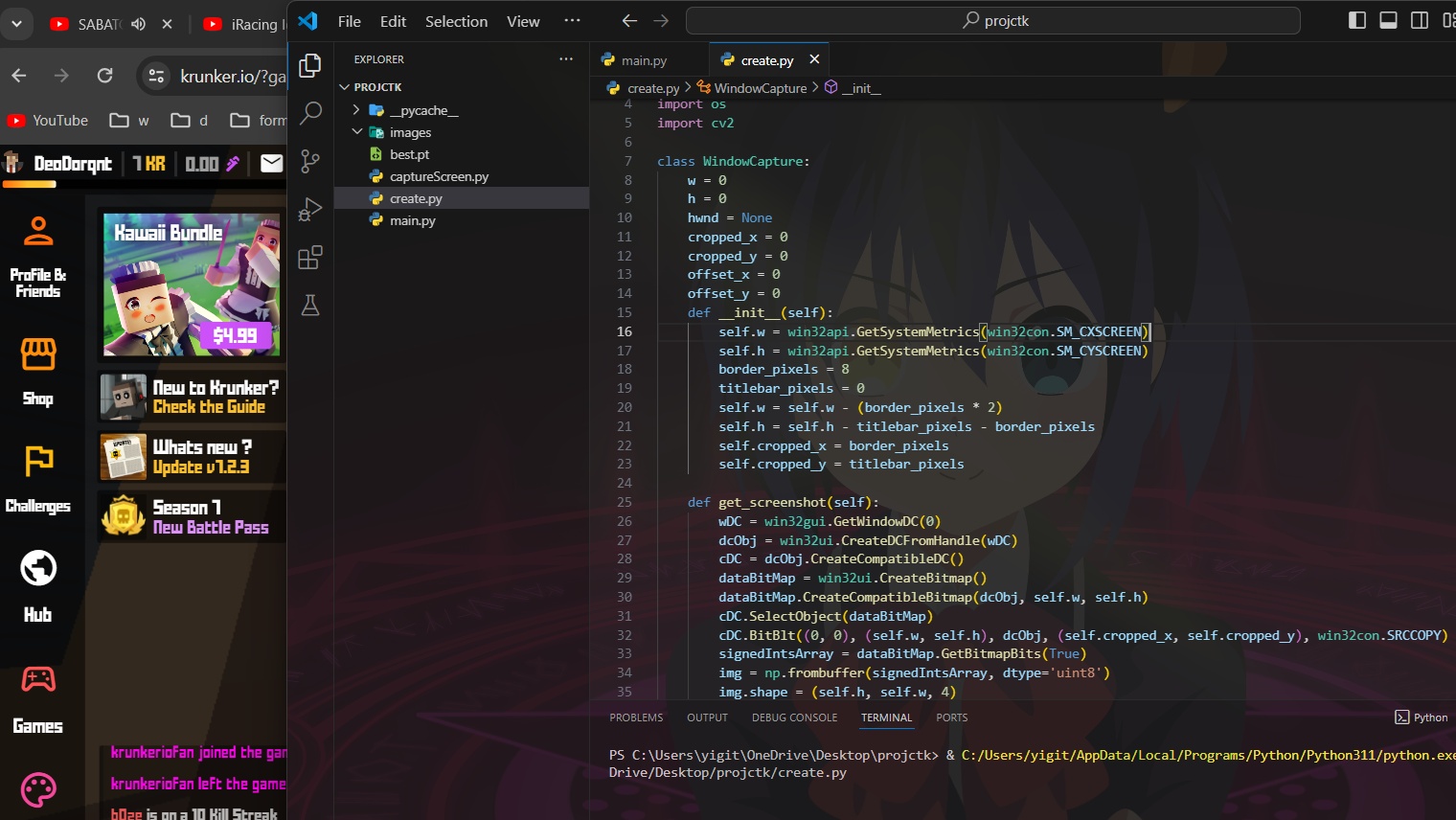Open the Extensions view
This screenshot has height=820, width=1456.
tap(310, 258)
